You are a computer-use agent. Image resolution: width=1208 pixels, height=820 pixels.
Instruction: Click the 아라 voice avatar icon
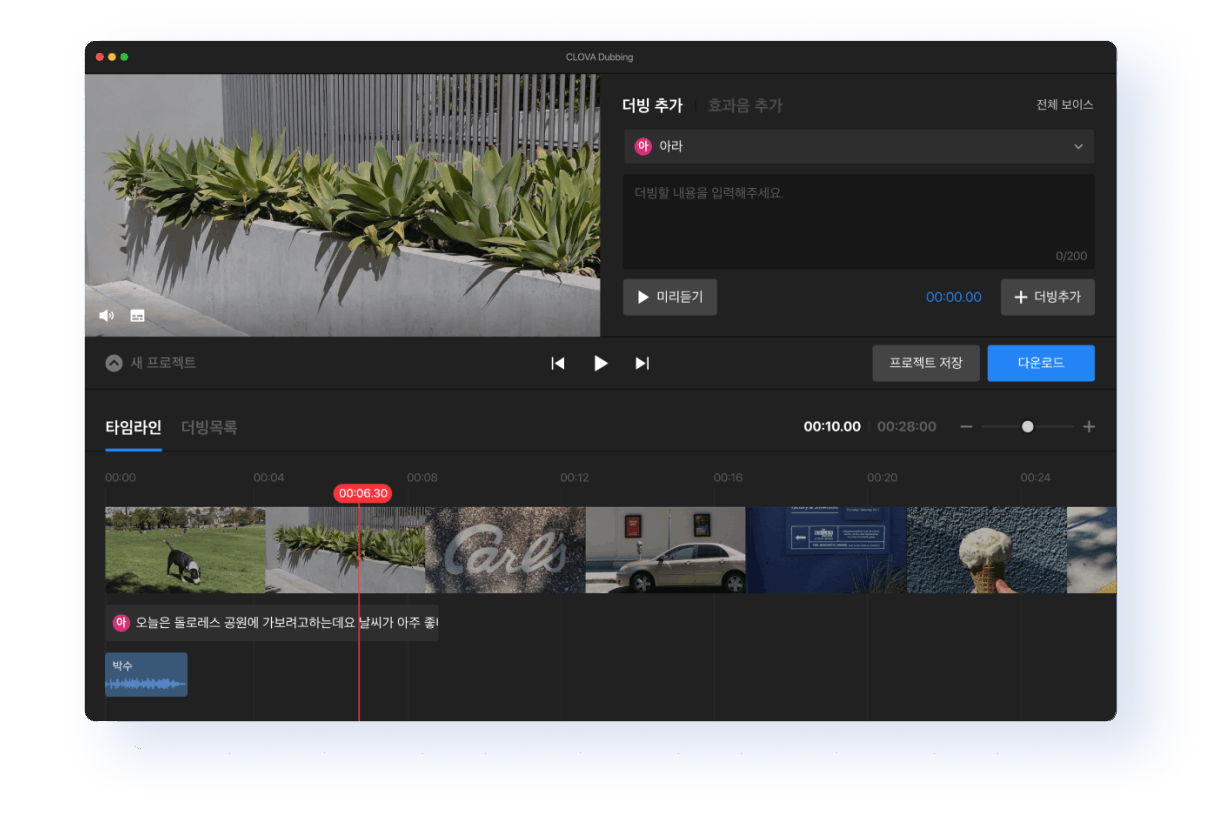tap(643, 146)
